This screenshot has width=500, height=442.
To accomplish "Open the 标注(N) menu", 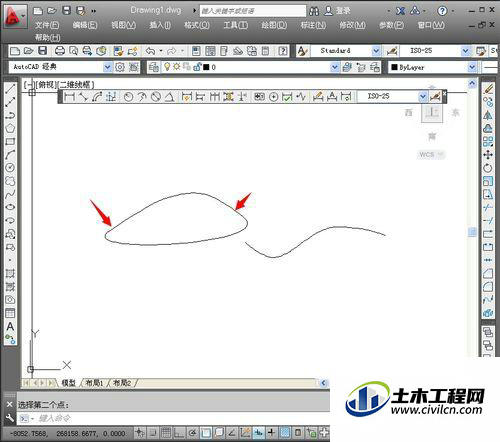I will [313, 25].
